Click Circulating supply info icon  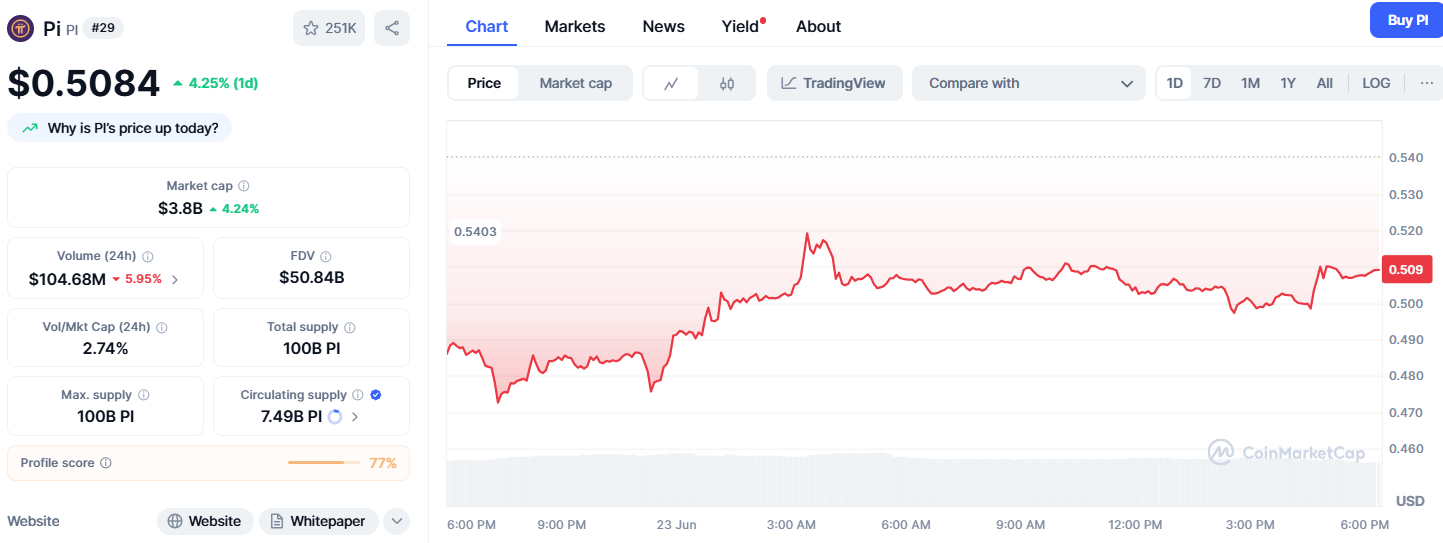[x=358, y=395]
